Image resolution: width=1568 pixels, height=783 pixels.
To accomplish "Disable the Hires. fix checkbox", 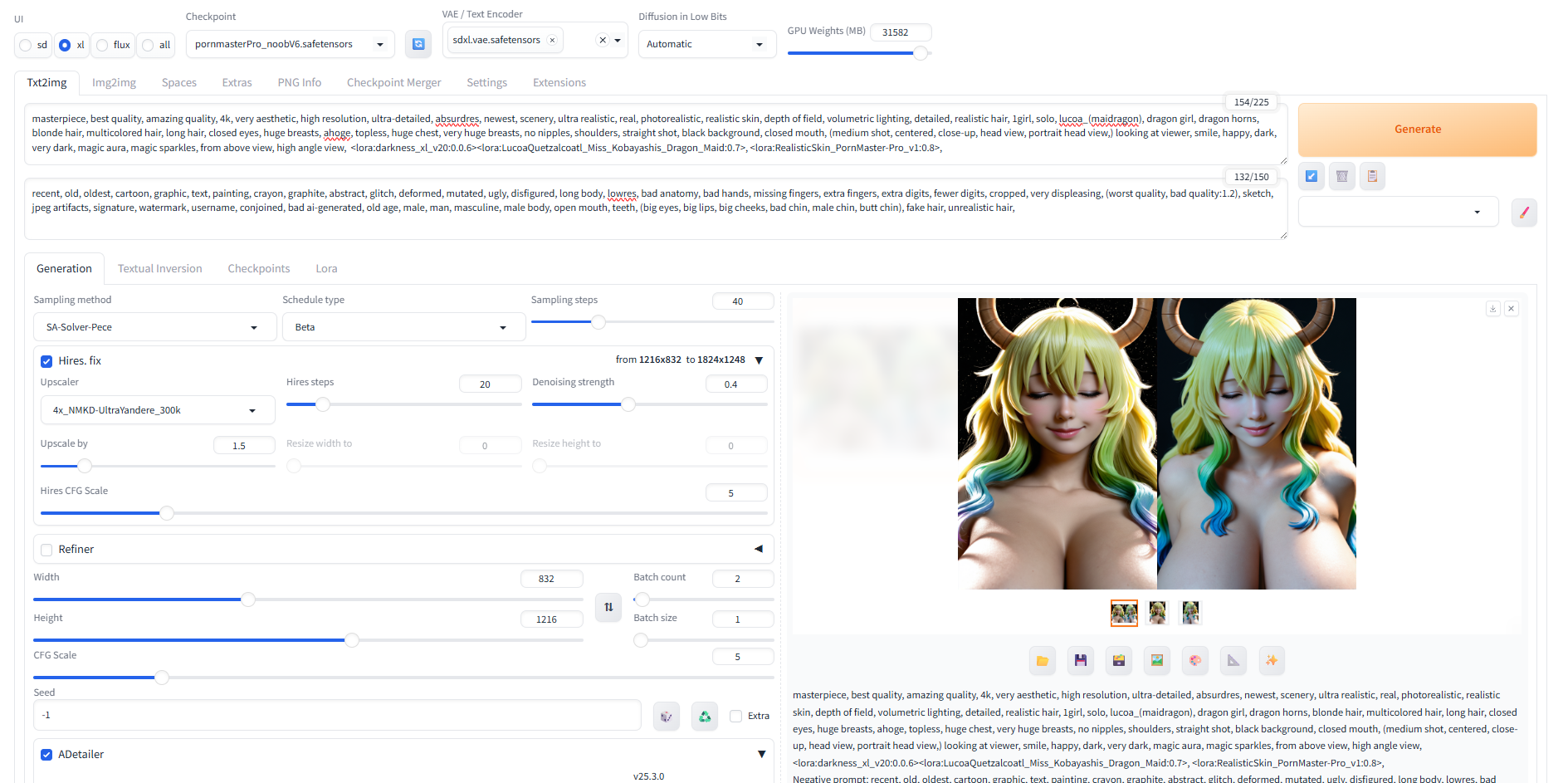I will pyautogui.click(x=46, y=361).
